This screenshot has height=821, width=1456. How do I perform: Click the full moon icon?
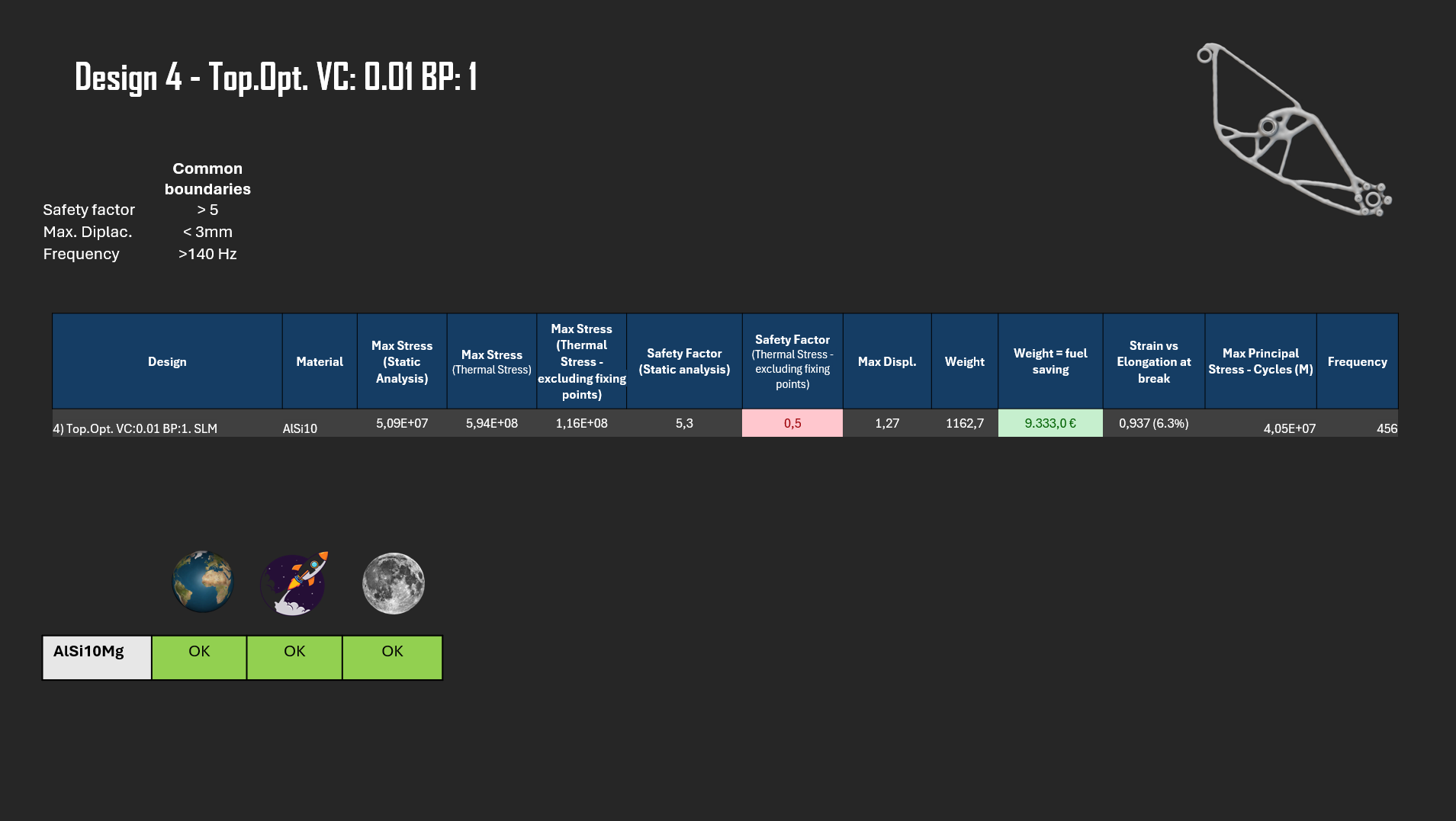[393, 583]
